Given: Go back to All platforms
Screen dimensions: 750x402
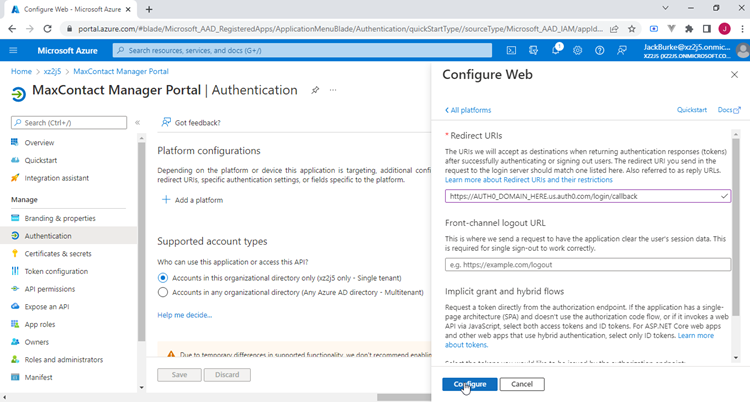Looking at the screenshot, I should click(468, 110).
